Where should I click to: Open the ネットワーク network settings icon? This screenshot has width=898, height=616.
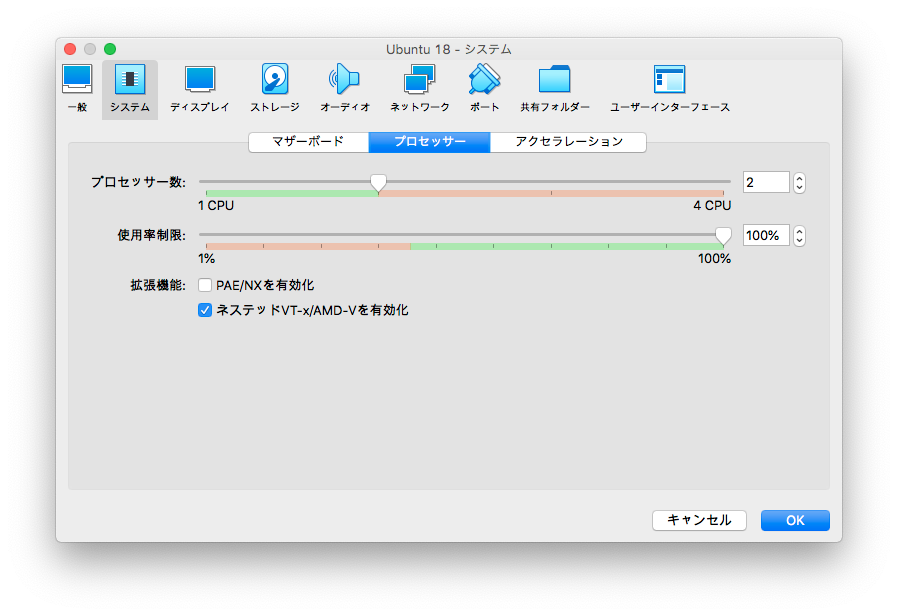pyautogui.click(x=420, y=89)
